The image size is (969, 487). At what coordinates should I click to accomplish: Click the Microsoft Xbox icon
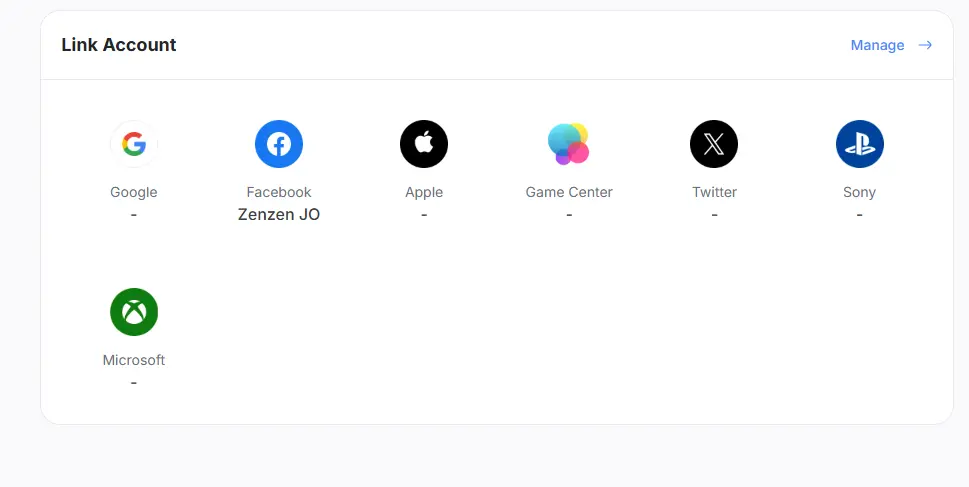click(x=134, y=312)
